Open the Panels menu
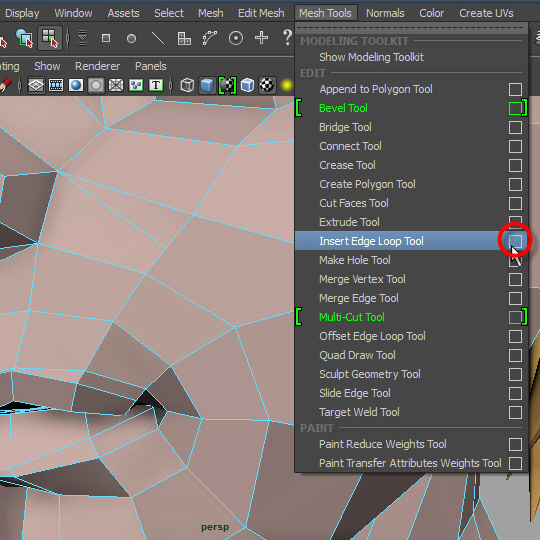The height and width of the screenshot is (540, 540). pyautogui.click(x=150, y=66)
